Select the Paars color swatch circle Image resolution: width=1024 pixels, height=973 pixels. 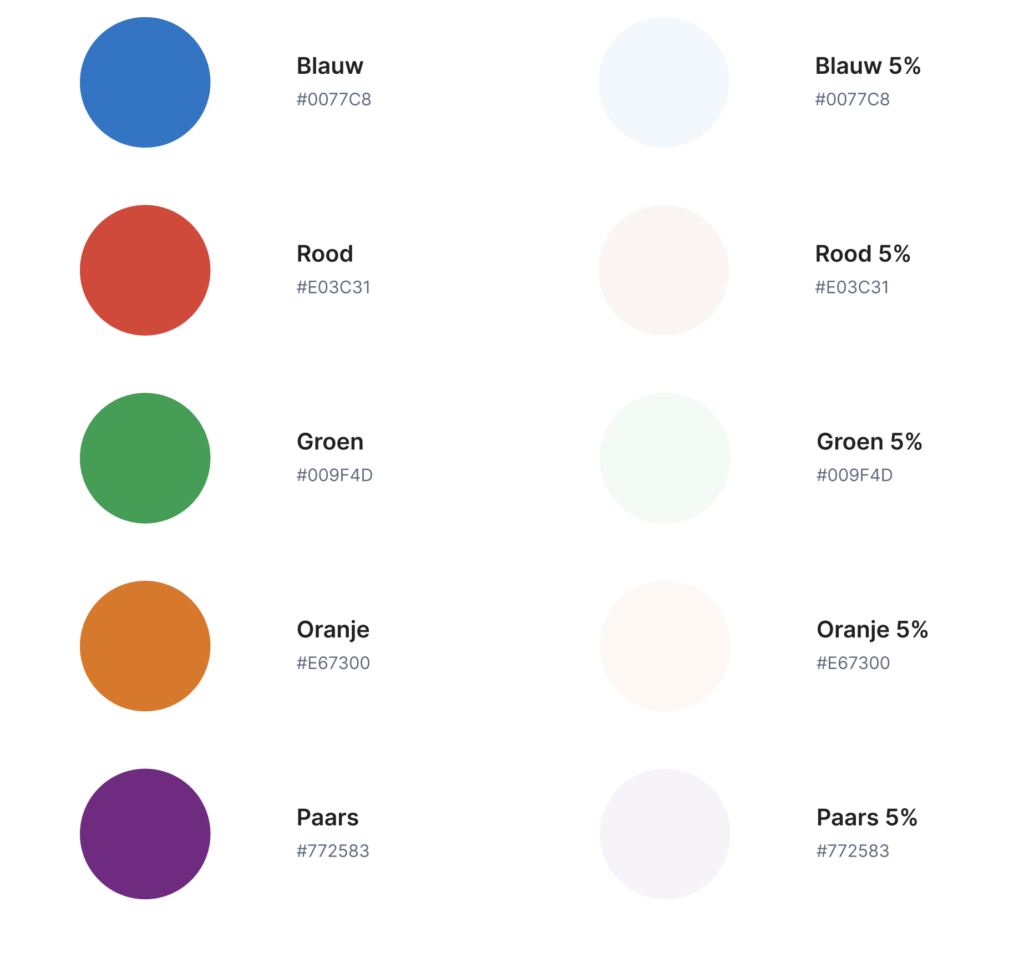[145, 834]
